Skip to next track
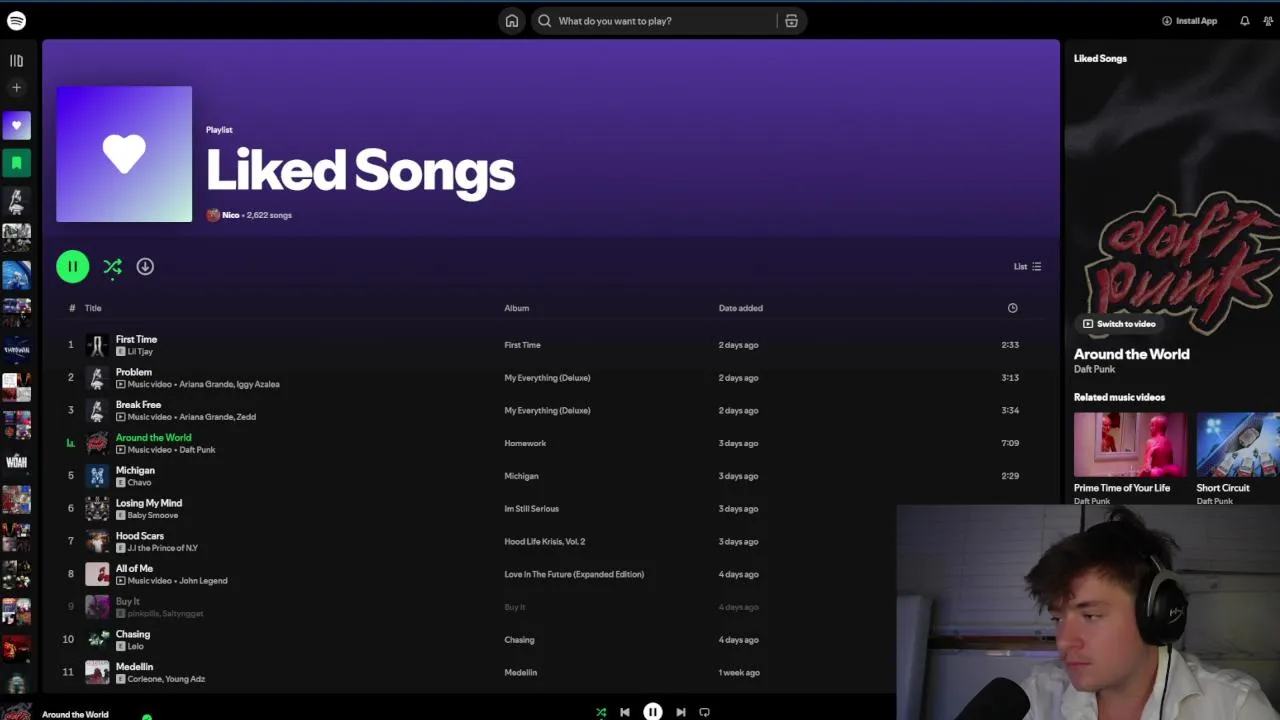 (680, 712)
